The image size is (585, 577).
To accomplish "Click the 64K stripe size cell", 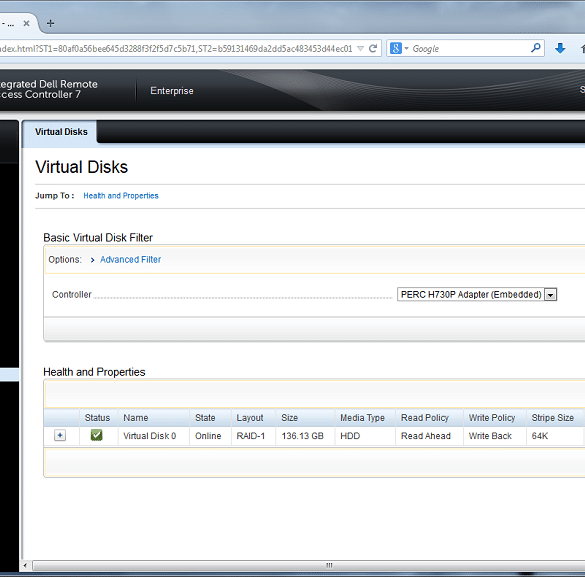I will pos(539,436).
